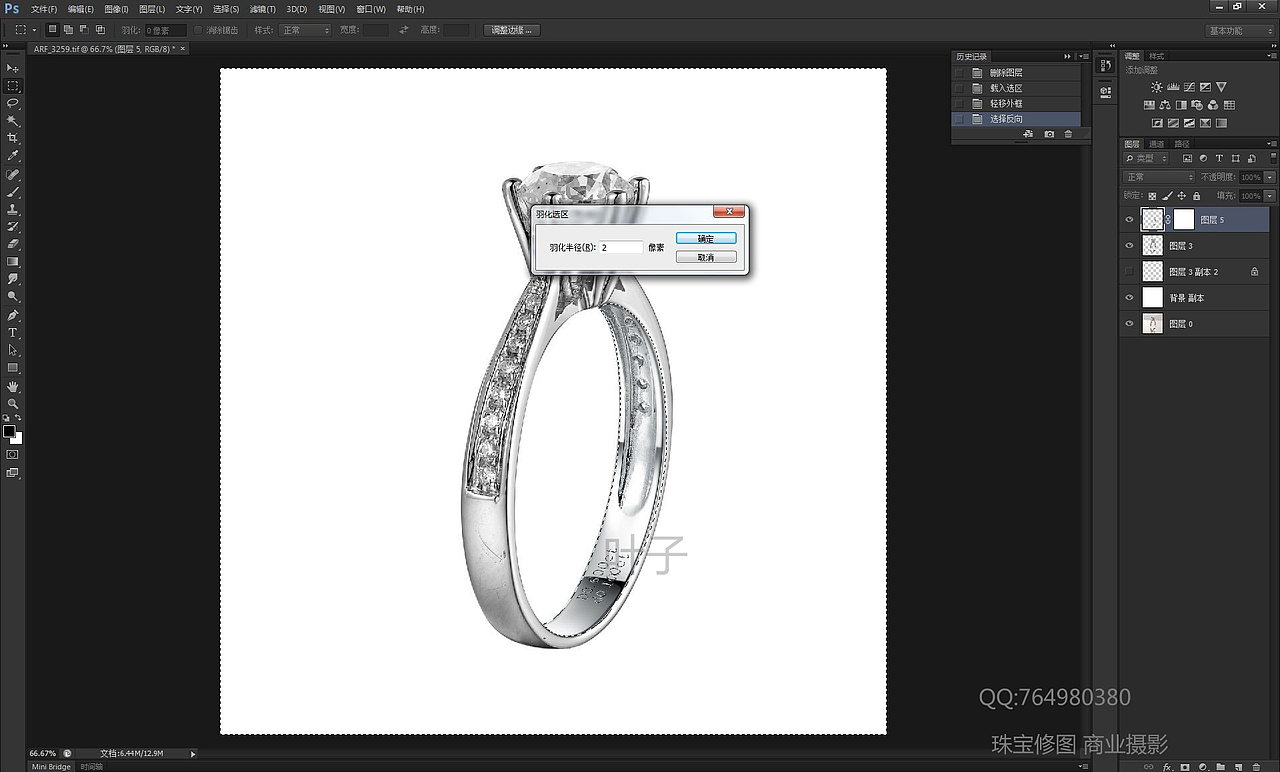This screenshot has height=772, width=1280.
Task: Click the 羽化半径 input field
Action: point(621,247)
